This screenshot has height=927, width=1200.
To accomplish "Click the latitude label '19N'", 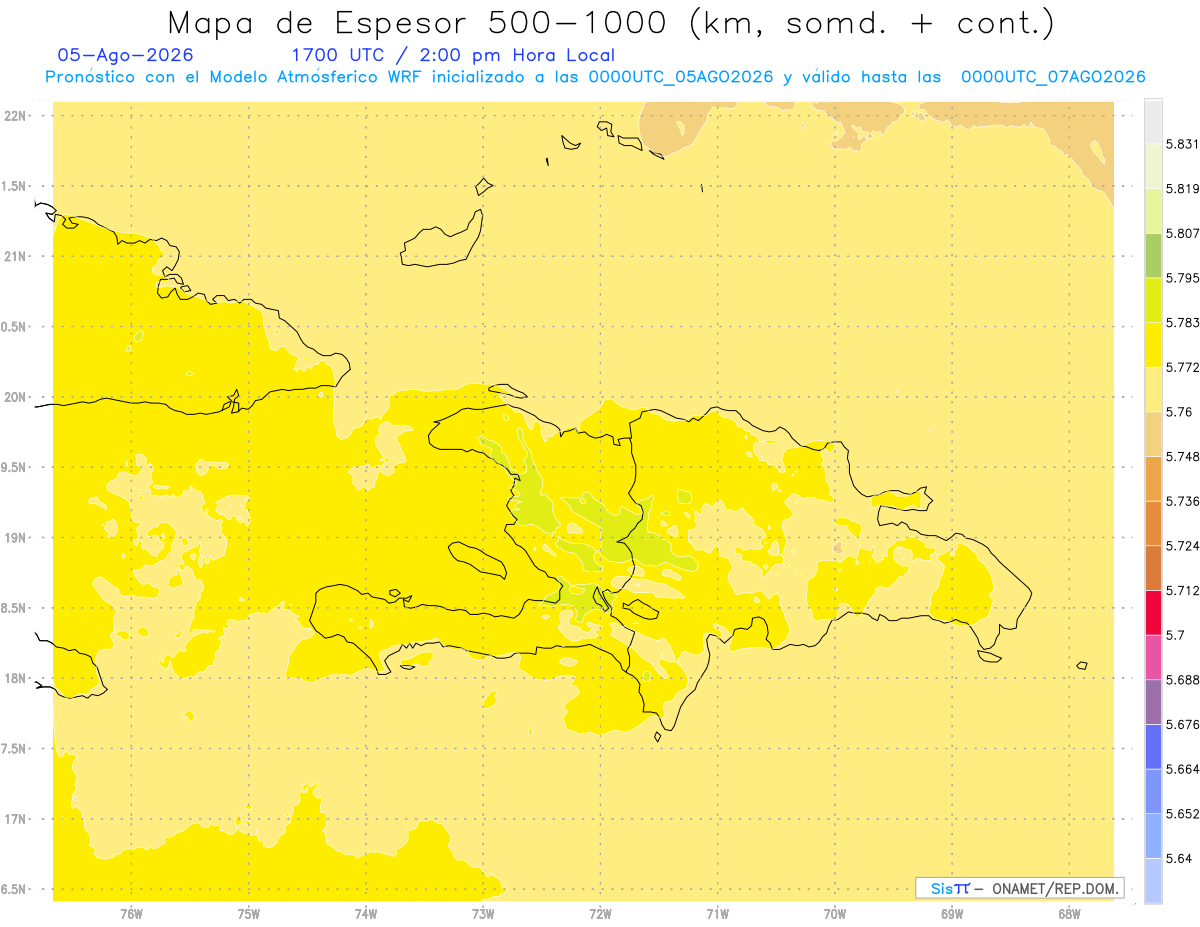I will pyautogui.click(x=15, y=538).
